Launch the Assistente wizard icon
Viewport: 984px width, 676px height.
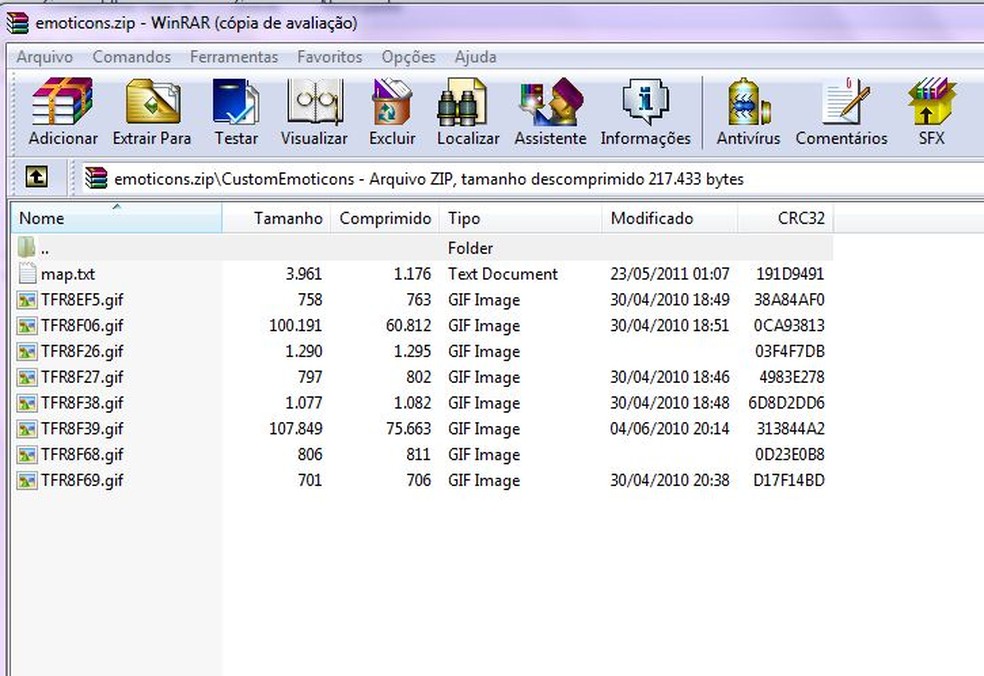point(550,102)
